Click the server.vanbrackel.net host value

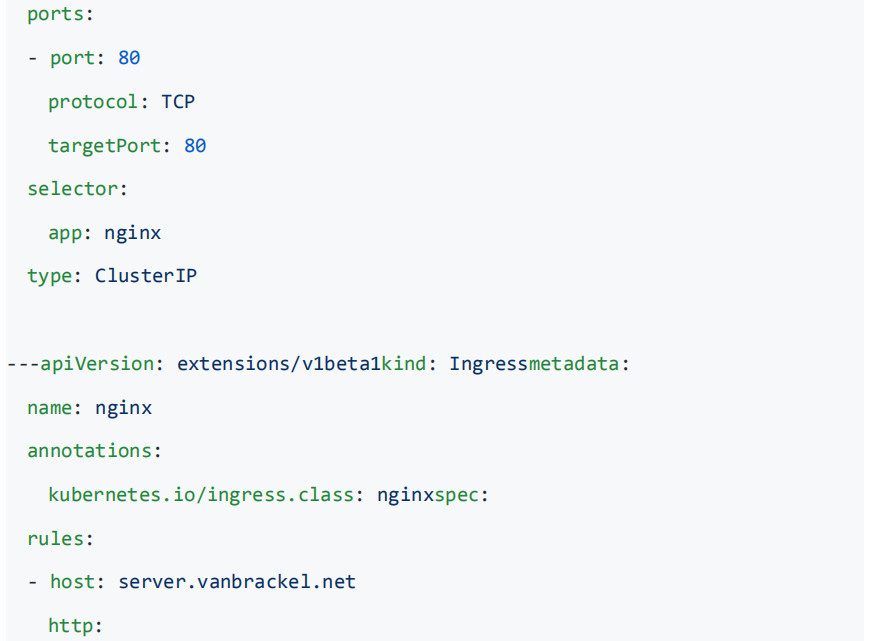(237, 582)
